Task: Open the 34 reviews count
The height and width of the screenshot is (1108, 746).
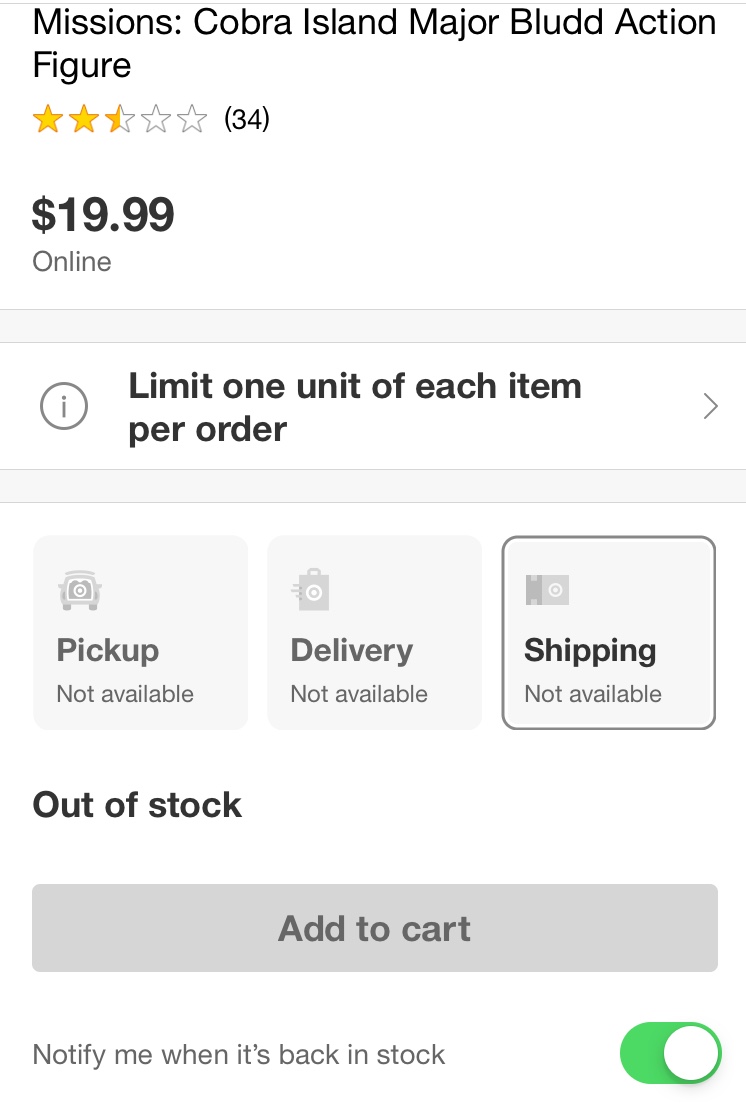Action: 247,119
